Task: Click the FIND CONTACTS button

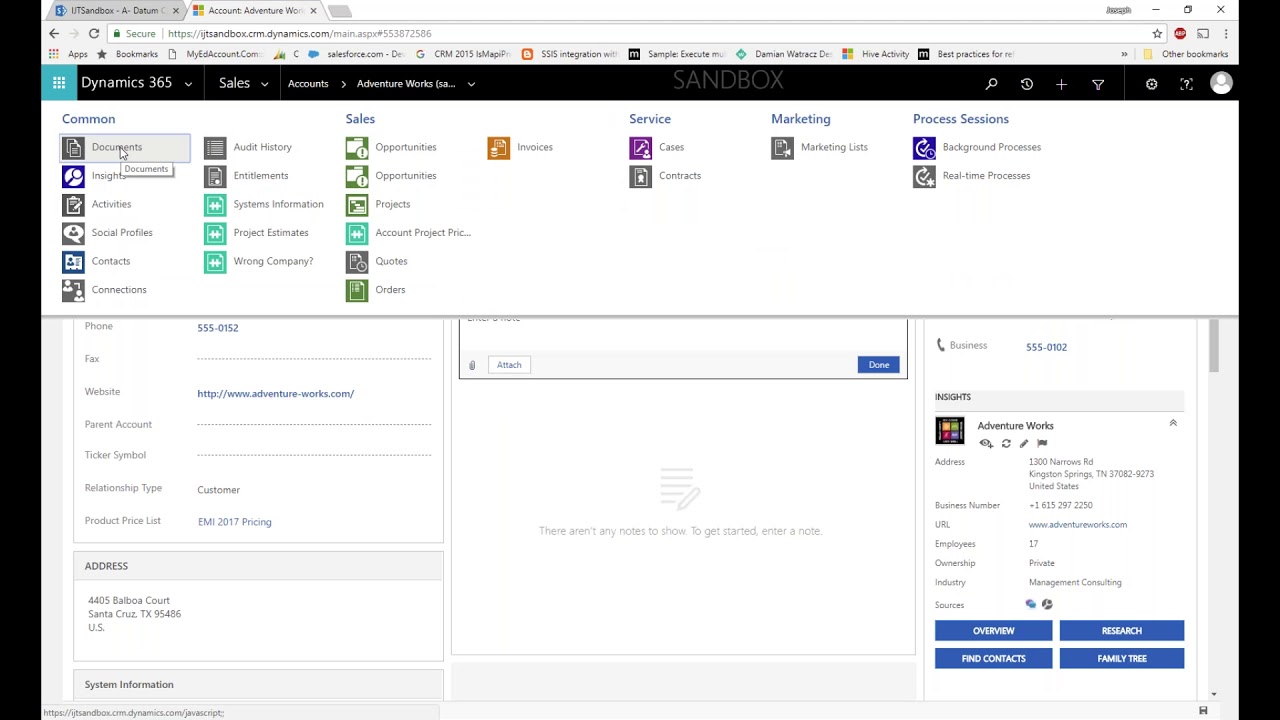Action: click(993, 659)
